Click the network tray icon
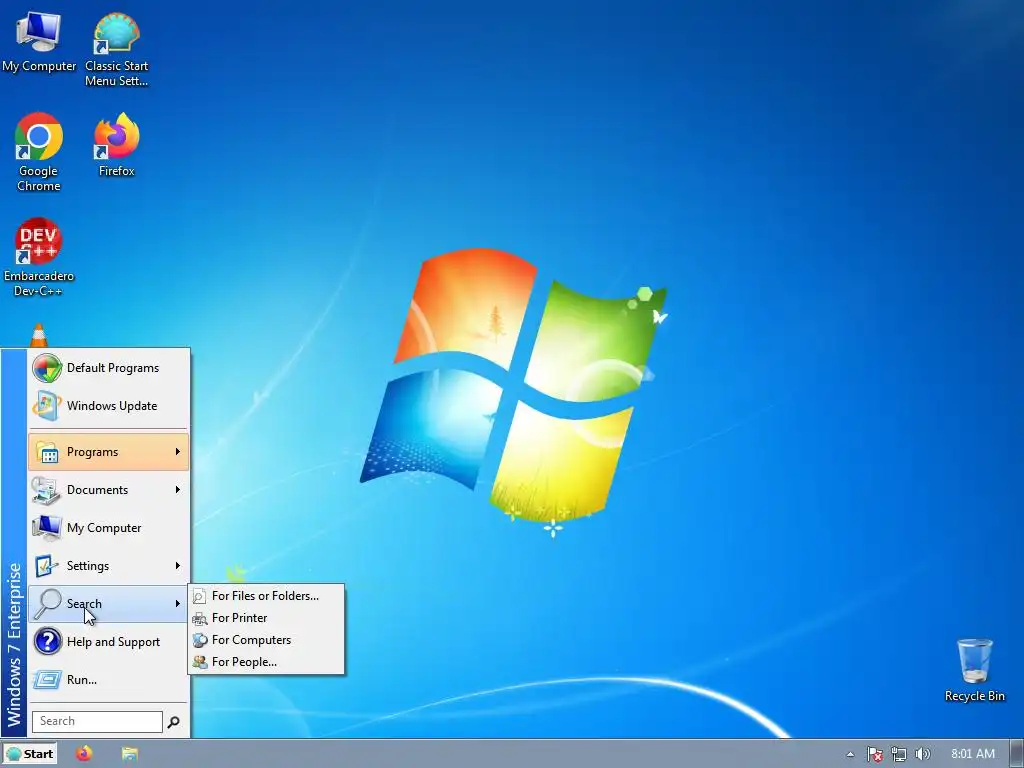 point(899,754)
